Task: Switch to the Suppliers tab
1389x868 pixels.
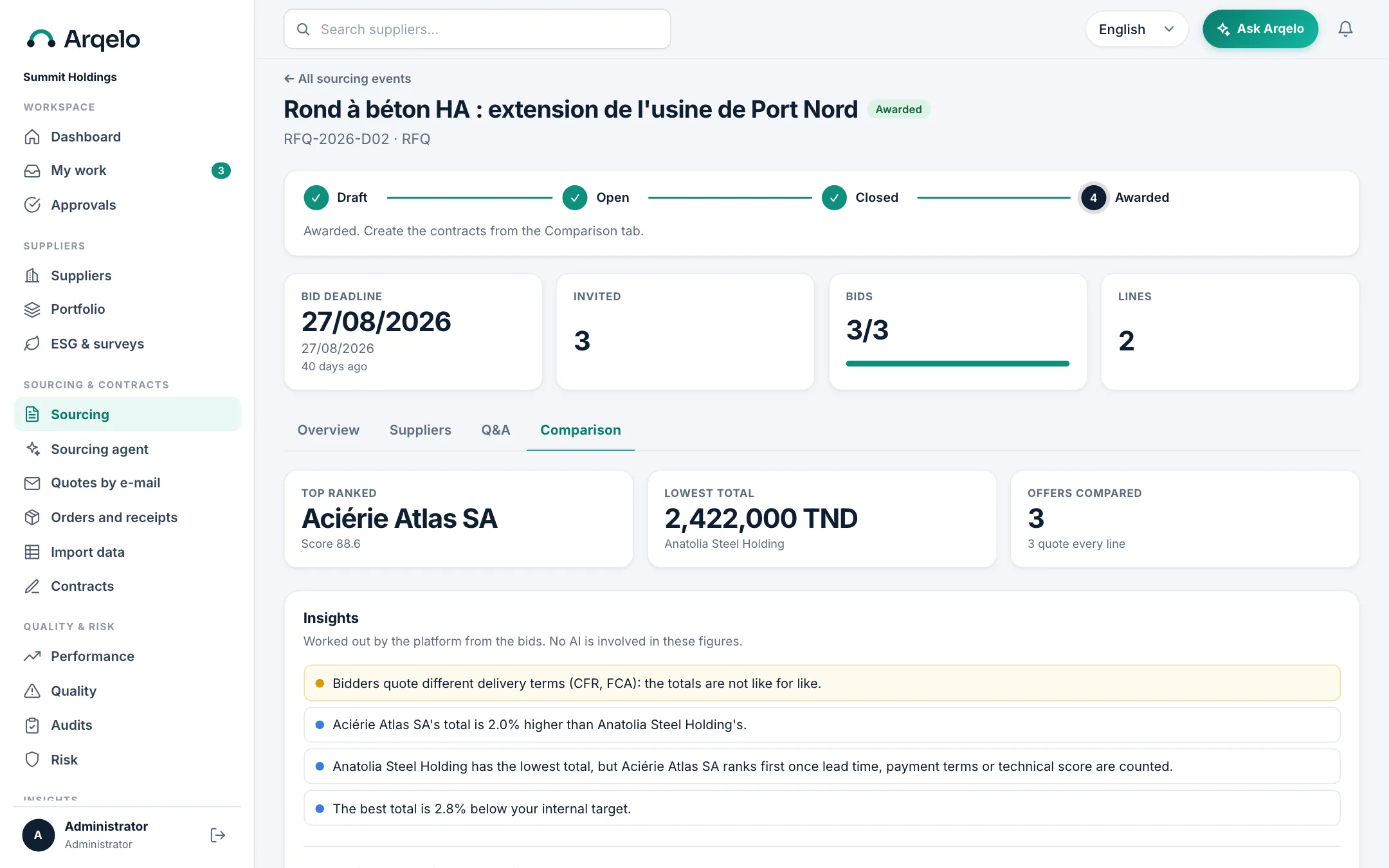Action: [x=420, y=430]
